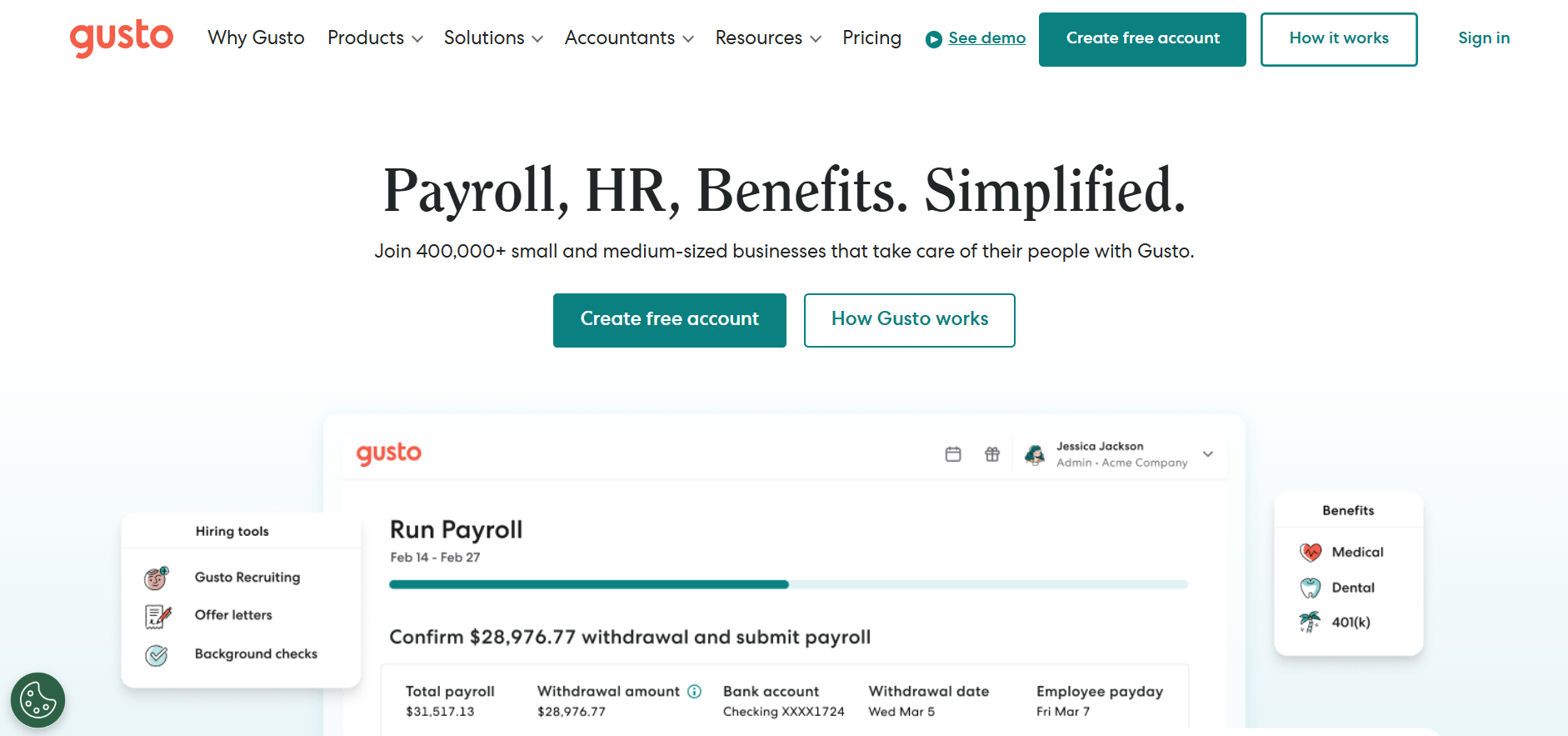The image size is (1568, 736).
Task: Open the See demo link
Action: point(986,38)
